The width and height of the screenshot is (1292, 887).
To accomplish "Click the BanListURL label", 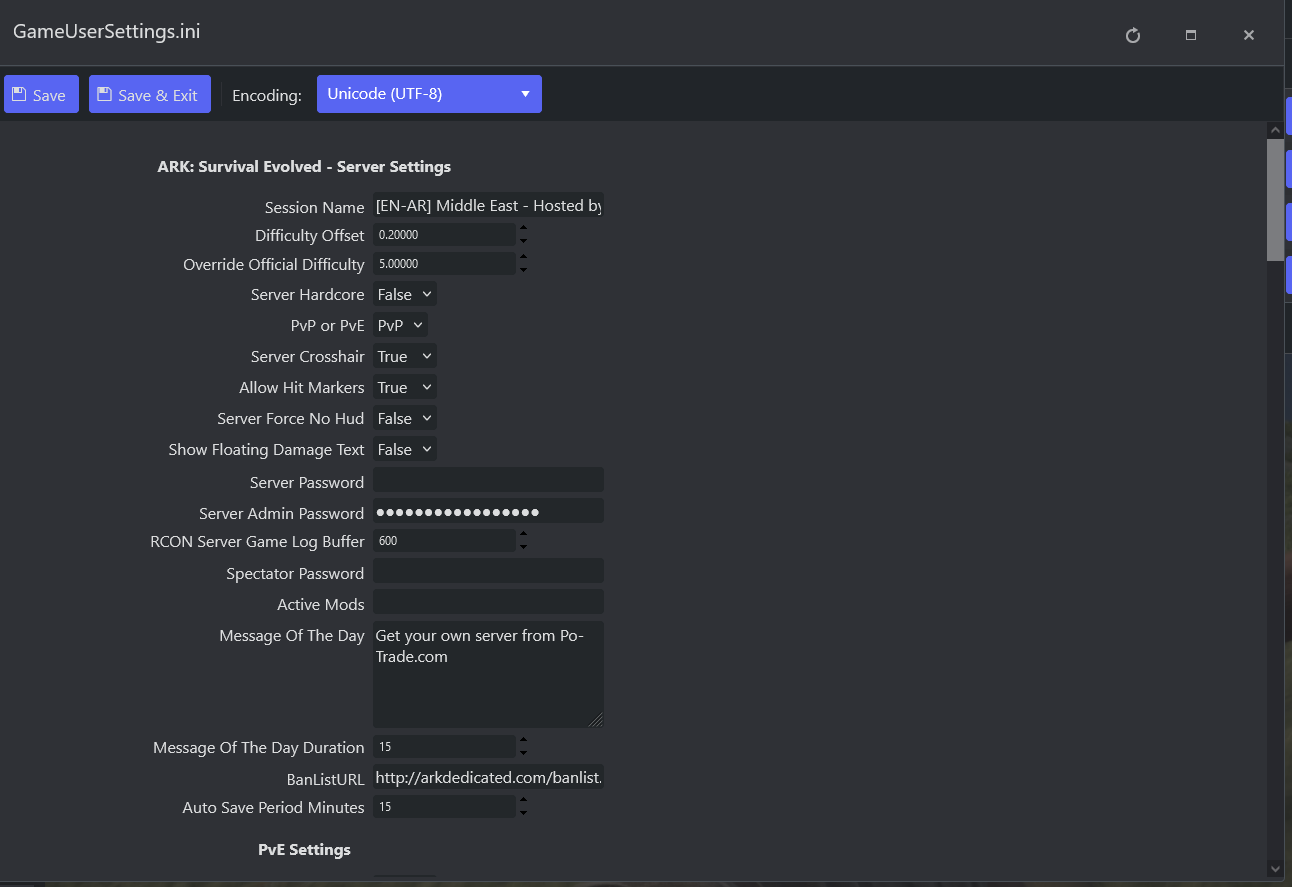I will pyautogui.click(x=325, y=779).
